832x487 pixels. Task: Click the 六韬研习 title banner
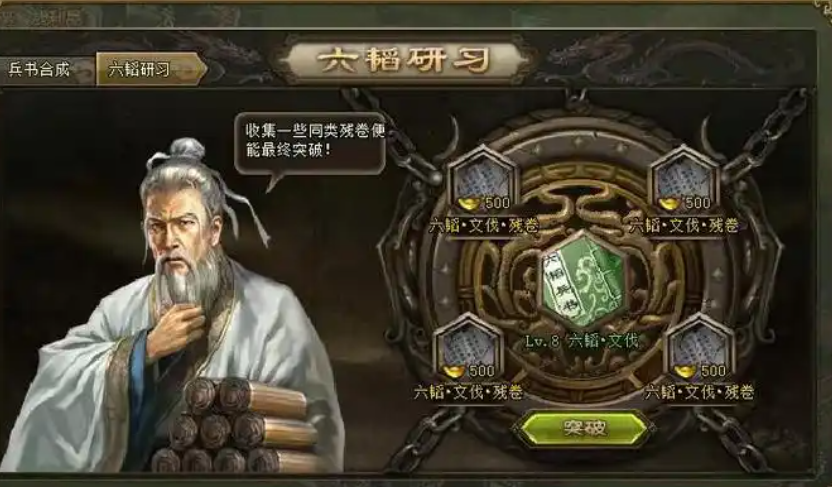coord(403,60)
